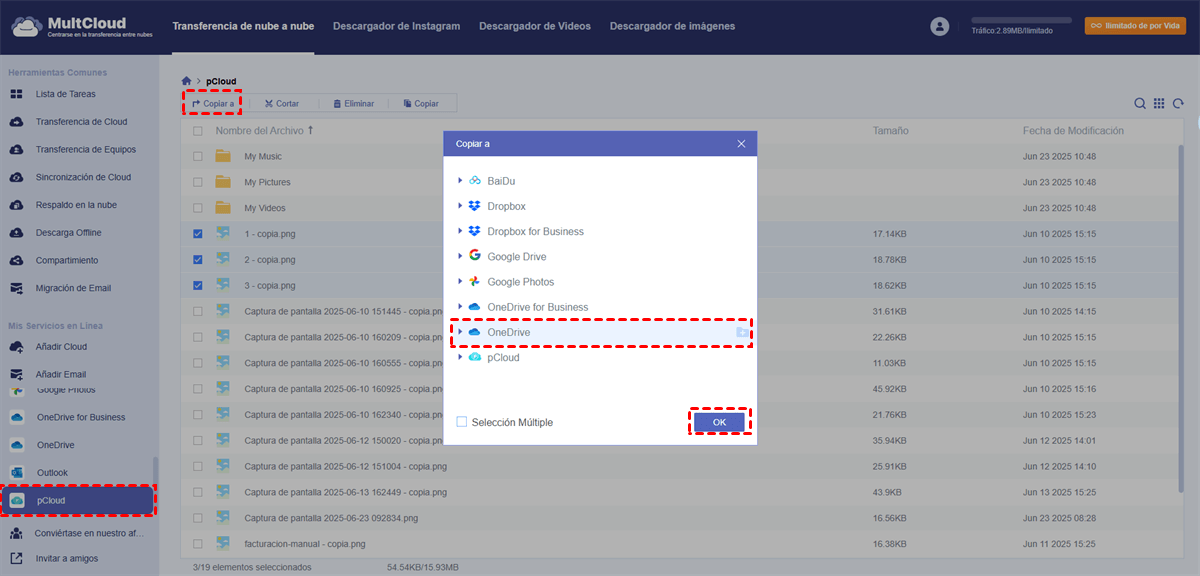This screenshot has width=1200, height=576.
Task: Click thumbnail icon of facturacion-manual - copia.png
Action: (223, 544)
